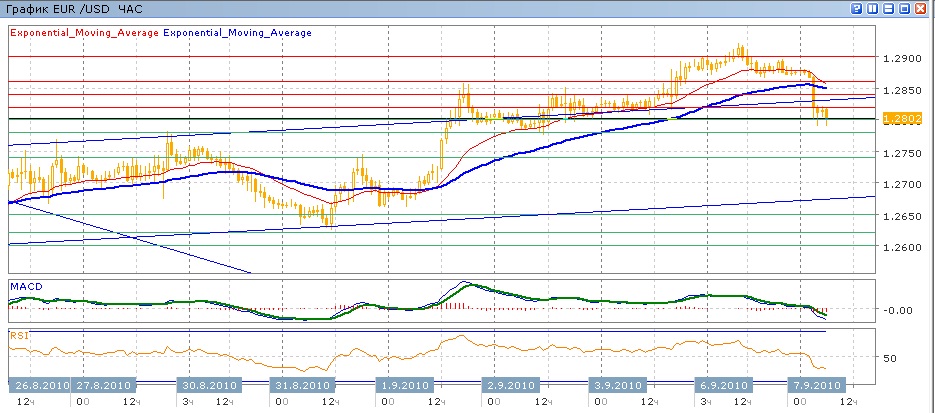Select the 31.8.2010 date marker
Image resolution: width=935 pixels, height=413 pixels.
tap(302, 385)
